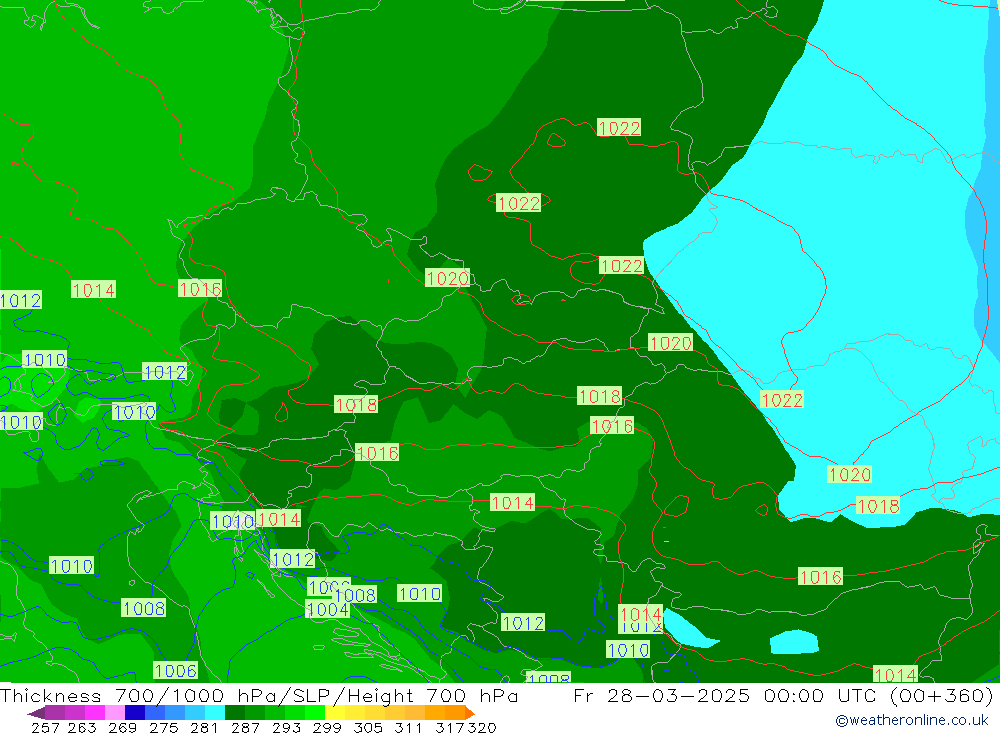The height and width of the screenshot is (733, 1000).
Task: Click the red 1022 label enclosed by an oval contour
Action: click(518, 203)
